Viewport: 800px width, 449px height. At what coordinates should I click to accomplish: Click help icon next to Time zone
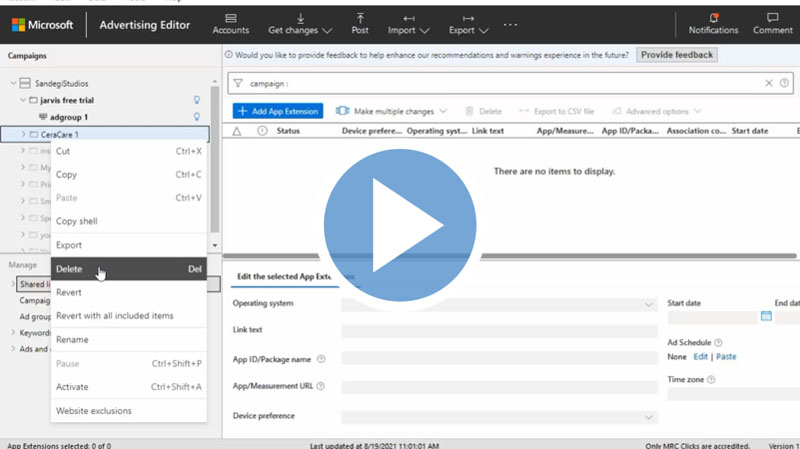[711, 380]
